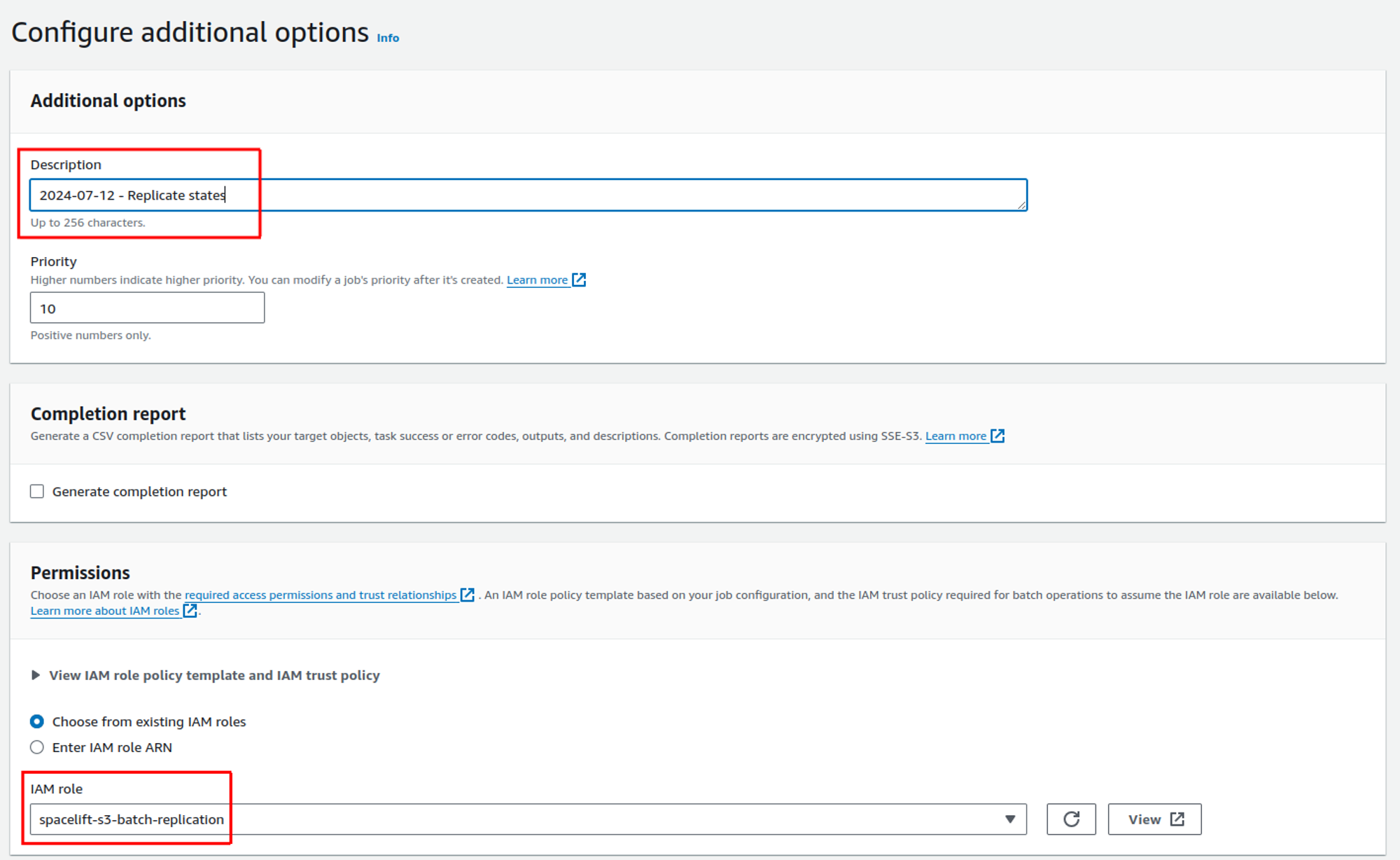
Task: Click the external-link icon inside the View button
Action: click(1179, 819)
